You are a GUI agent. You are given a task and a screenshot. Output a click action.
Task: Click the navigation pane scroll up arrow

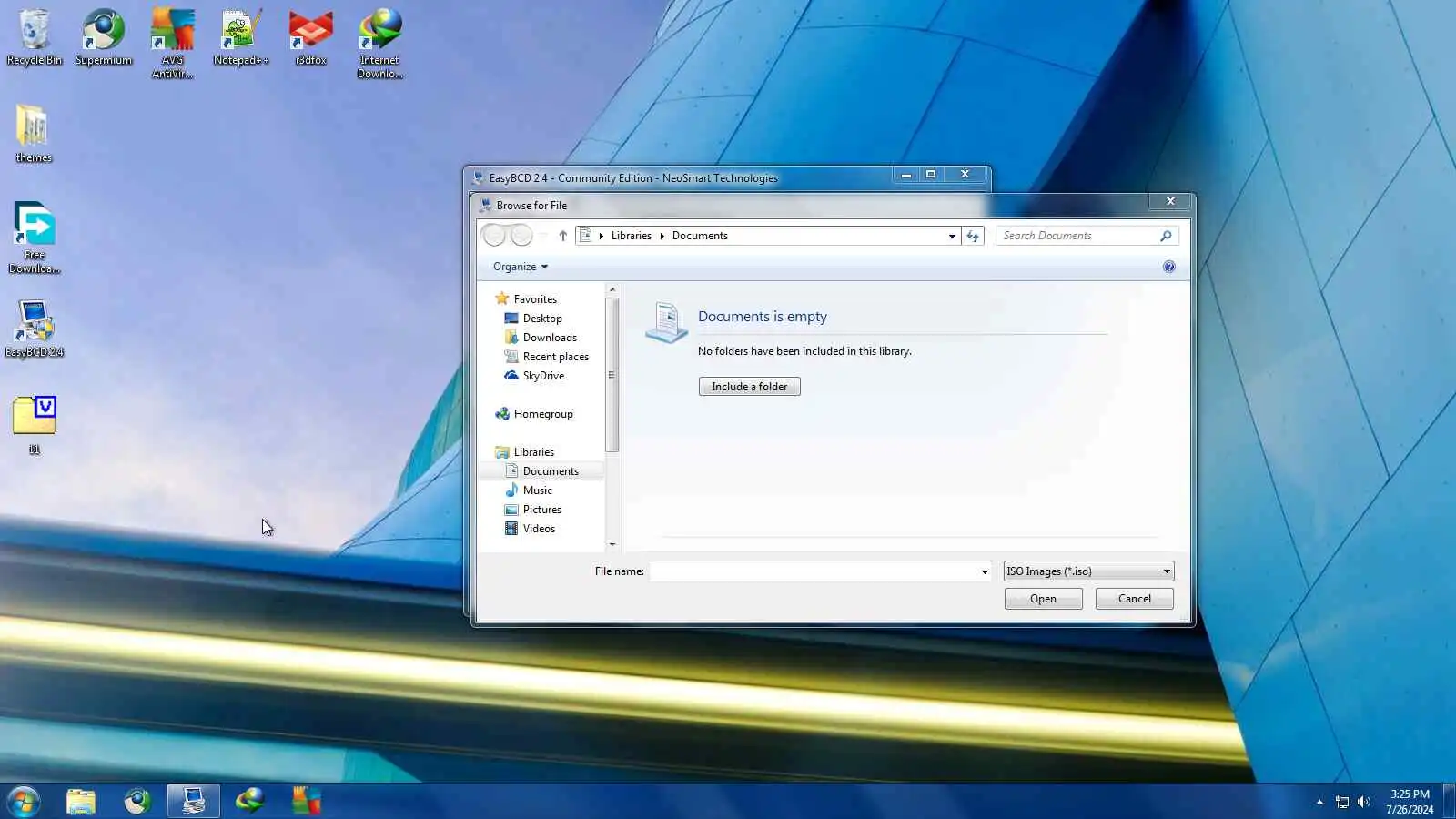click(x=612, y=289)
